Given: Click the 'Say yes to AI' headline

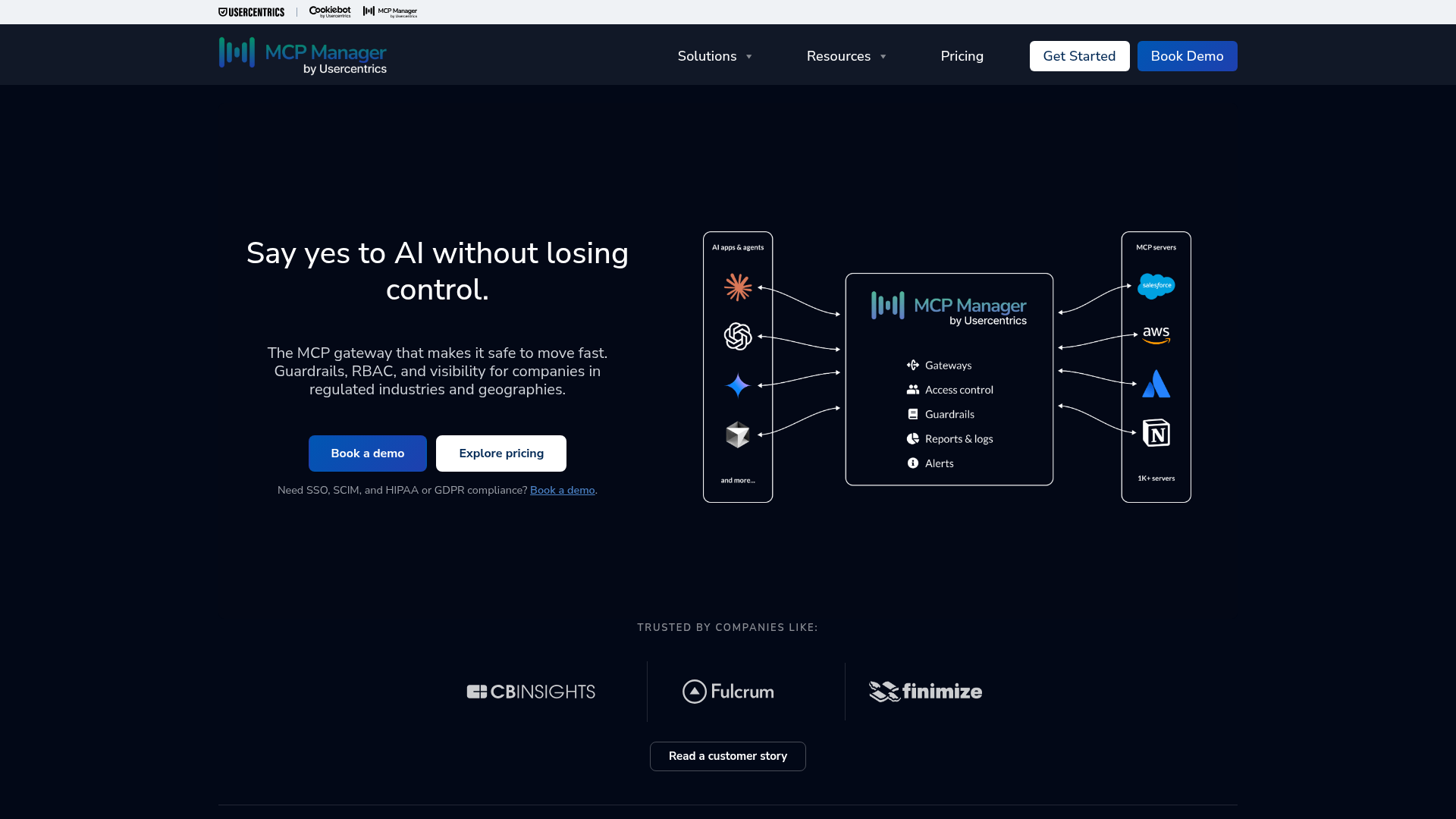Looking at the screenshot, I should coord(438,271).
